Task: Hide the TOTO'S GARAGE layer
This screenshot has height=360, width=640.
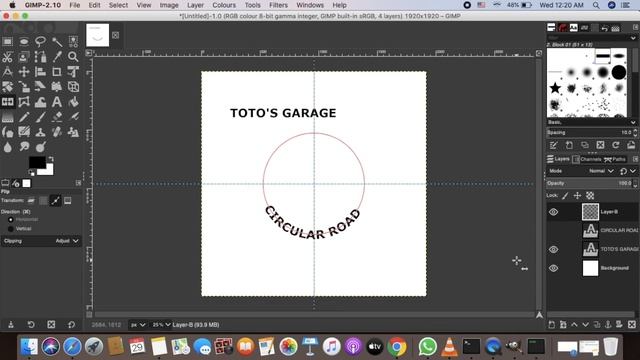Action: 553,249
